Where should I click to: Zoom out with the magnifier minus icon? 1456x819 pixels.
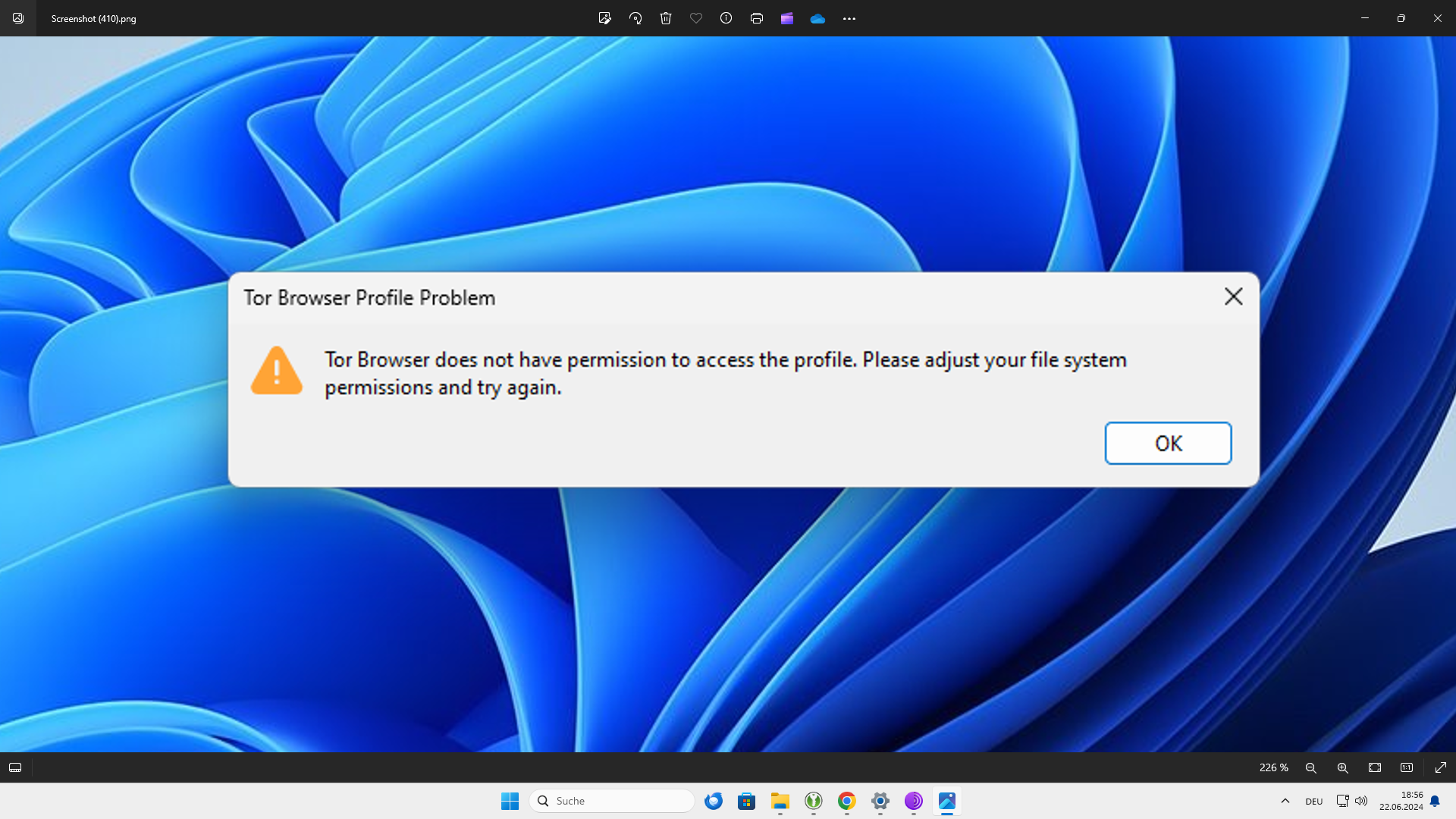[x=1310, y=767]
